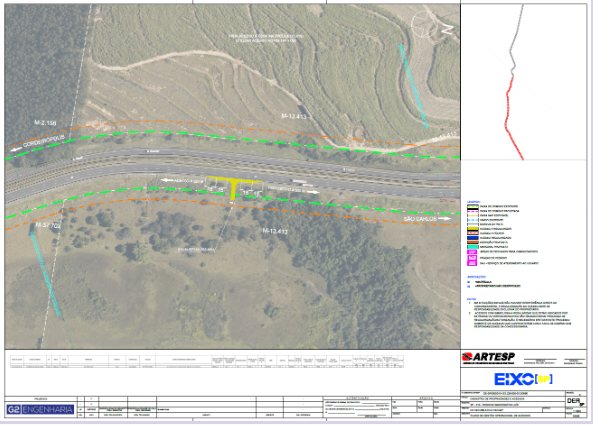Click the M-13.413 label north of highway
The image size is (593, 425).
[294, 116]
